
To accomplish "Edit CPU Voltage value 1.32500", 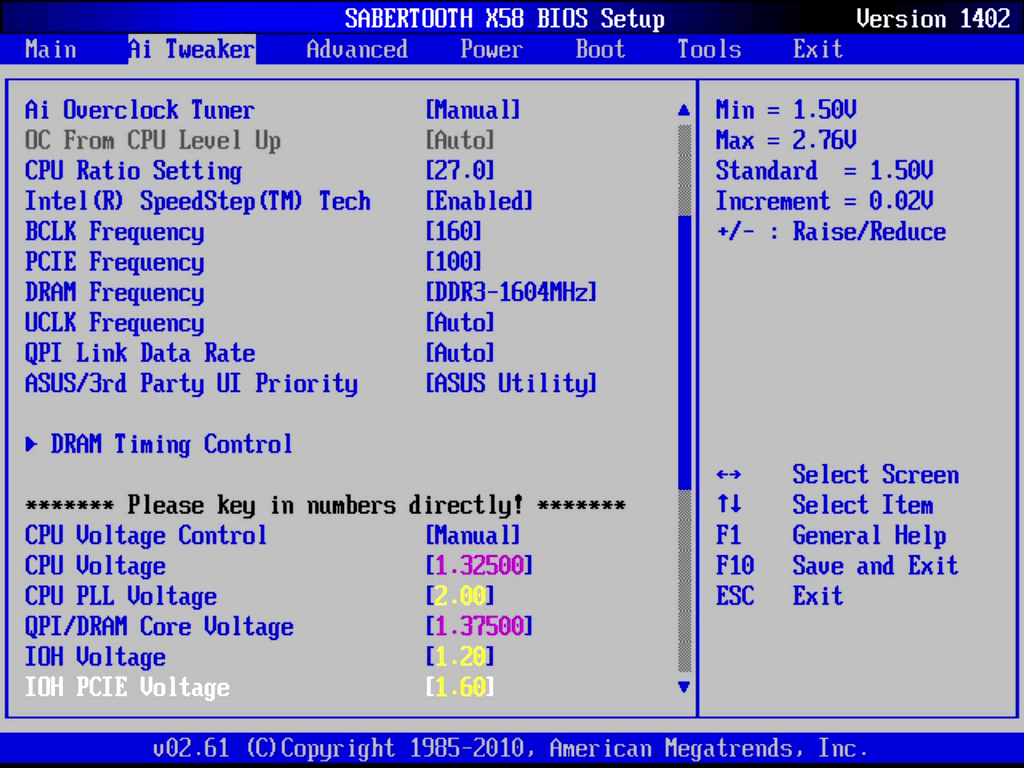I will click(479, 566).
